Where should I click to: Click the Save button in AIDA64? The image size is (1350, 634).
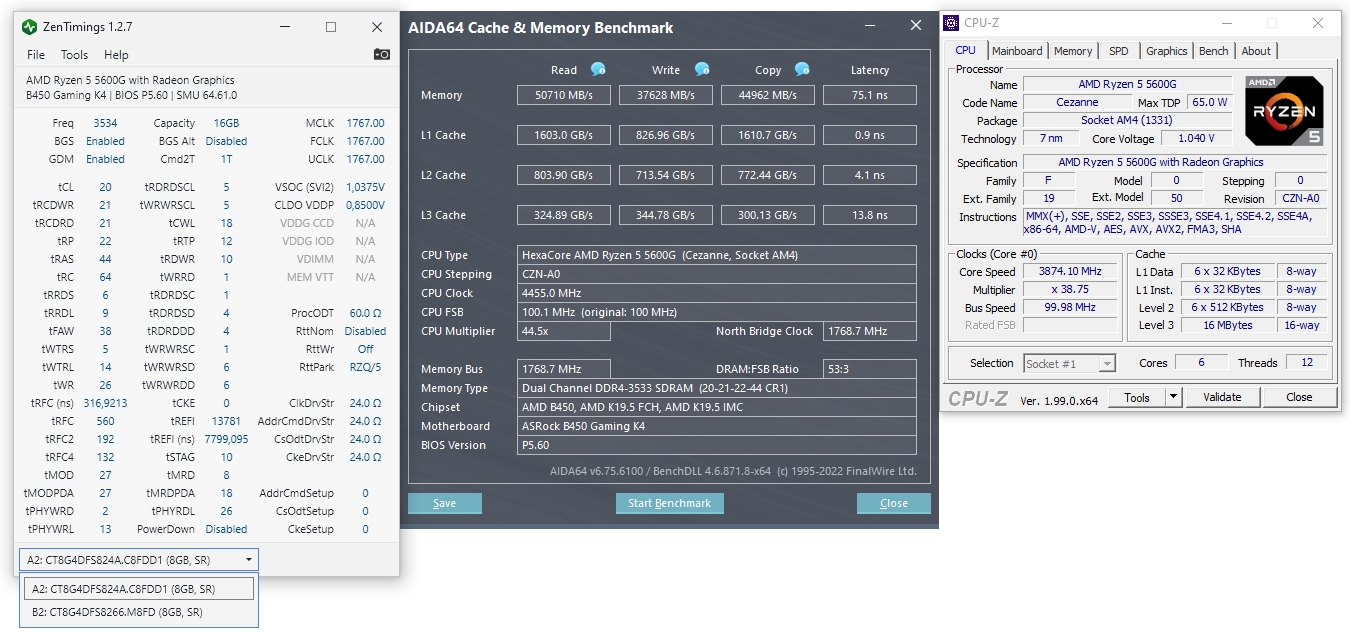(x=445, y=503)
